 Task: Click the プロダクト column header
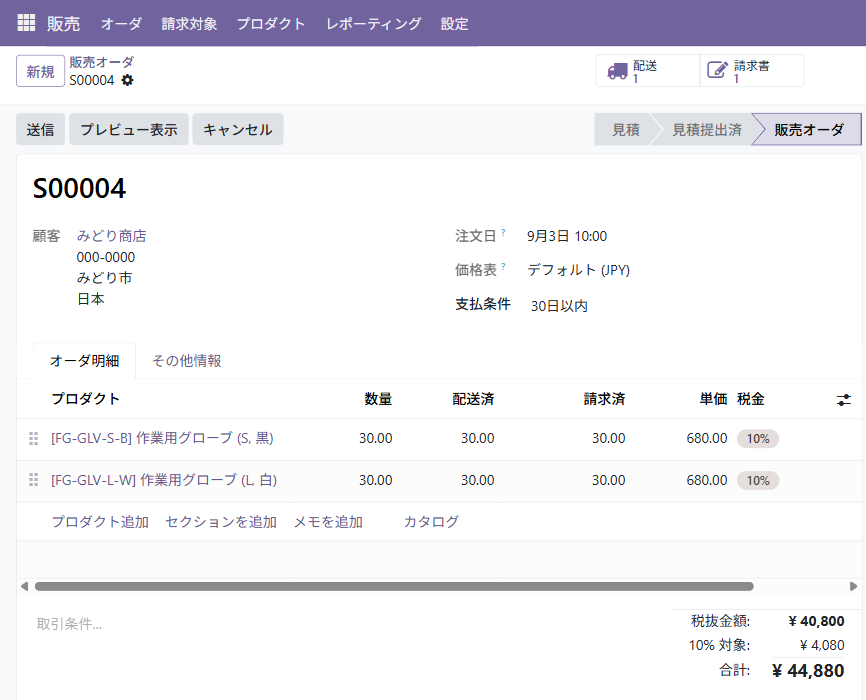pos(86,399)
